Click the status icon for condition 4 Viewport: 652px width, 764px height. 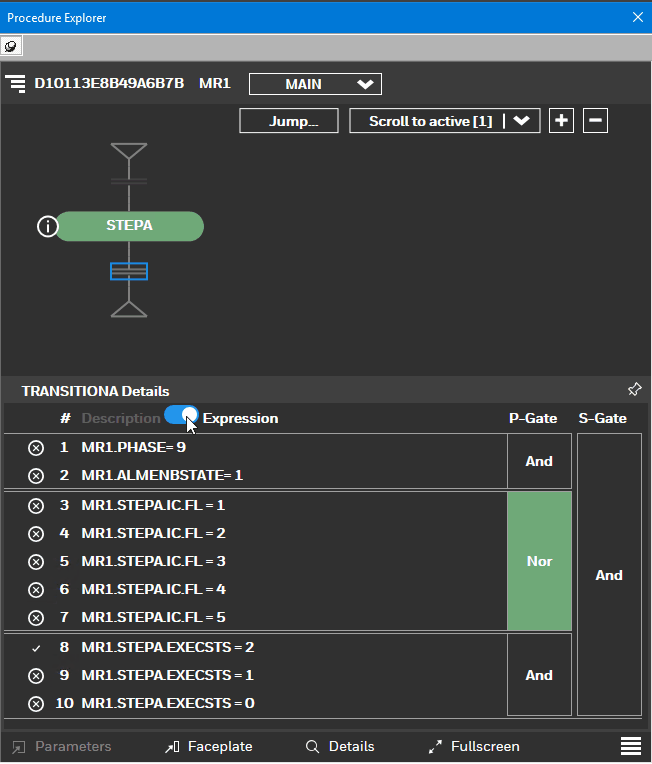tap(36, 534)
